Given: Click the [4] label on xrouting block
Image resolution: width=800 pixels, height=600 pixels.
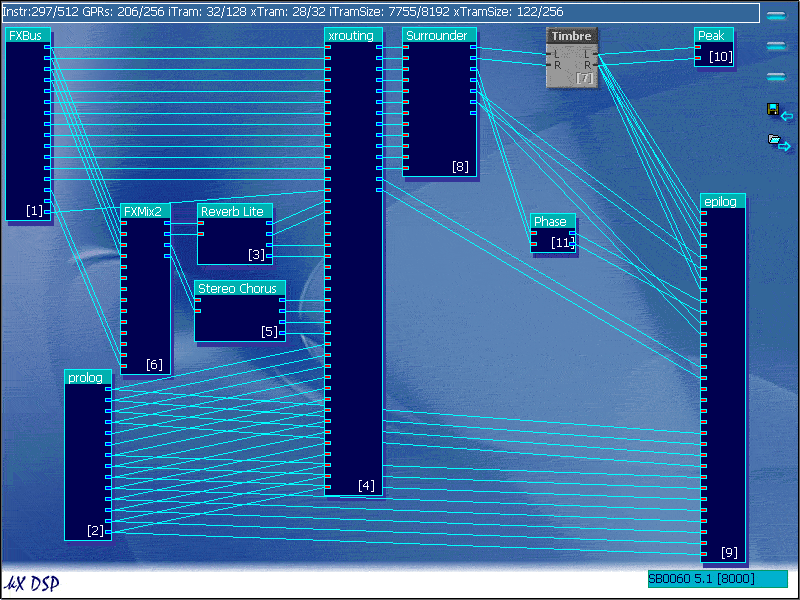Looking at the screenshot, I should click(x=366, y=485).
